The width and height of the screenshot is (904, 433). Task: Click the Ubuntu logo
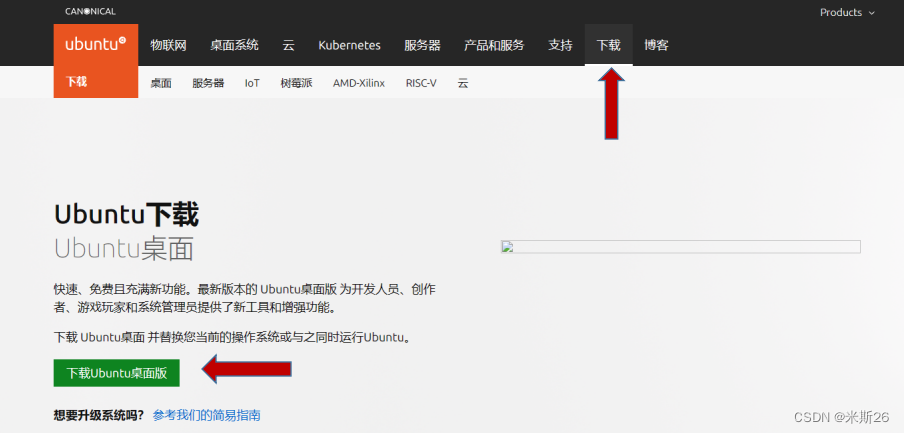pos(96,44)
